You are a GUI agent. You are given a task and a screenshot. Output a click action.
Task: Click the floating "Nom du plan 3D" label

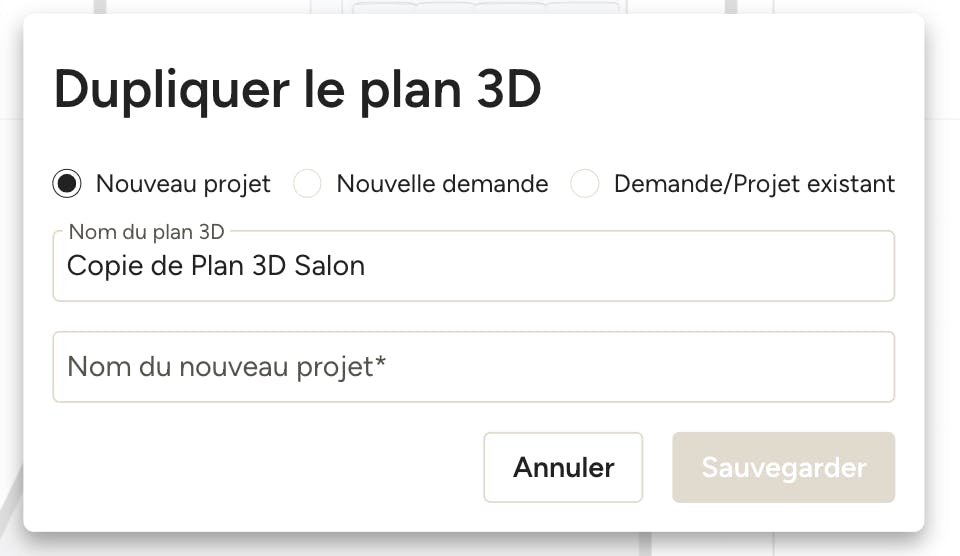click(x=146, y=232)
